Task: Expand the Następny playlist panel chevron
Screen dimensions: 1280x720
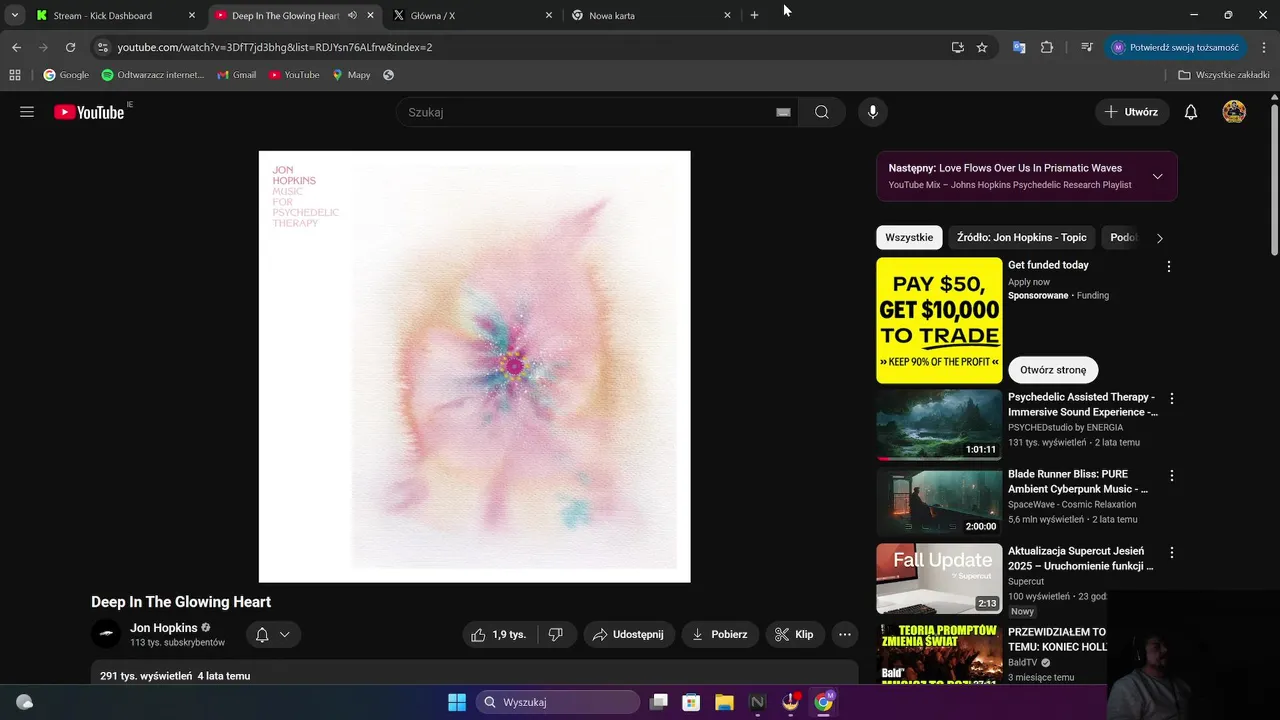Action: point(1157,176)
